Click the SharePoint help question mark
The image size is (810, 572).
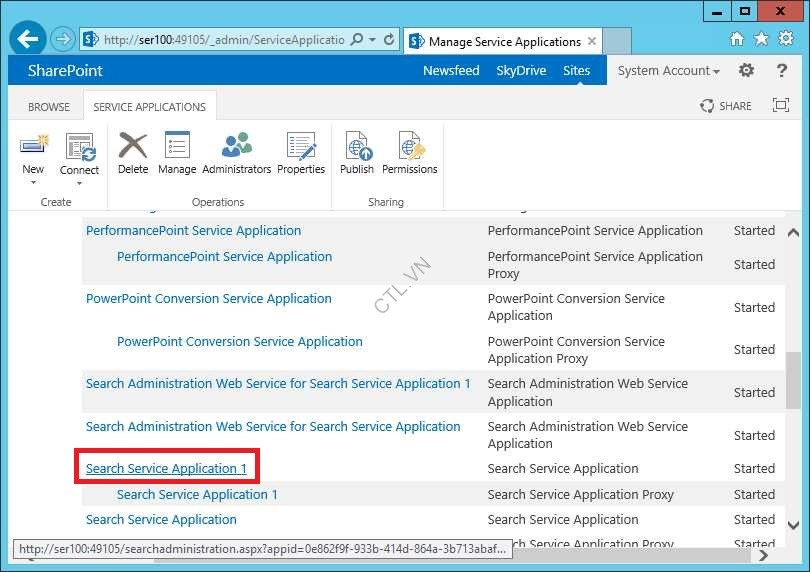pos(780,71)
